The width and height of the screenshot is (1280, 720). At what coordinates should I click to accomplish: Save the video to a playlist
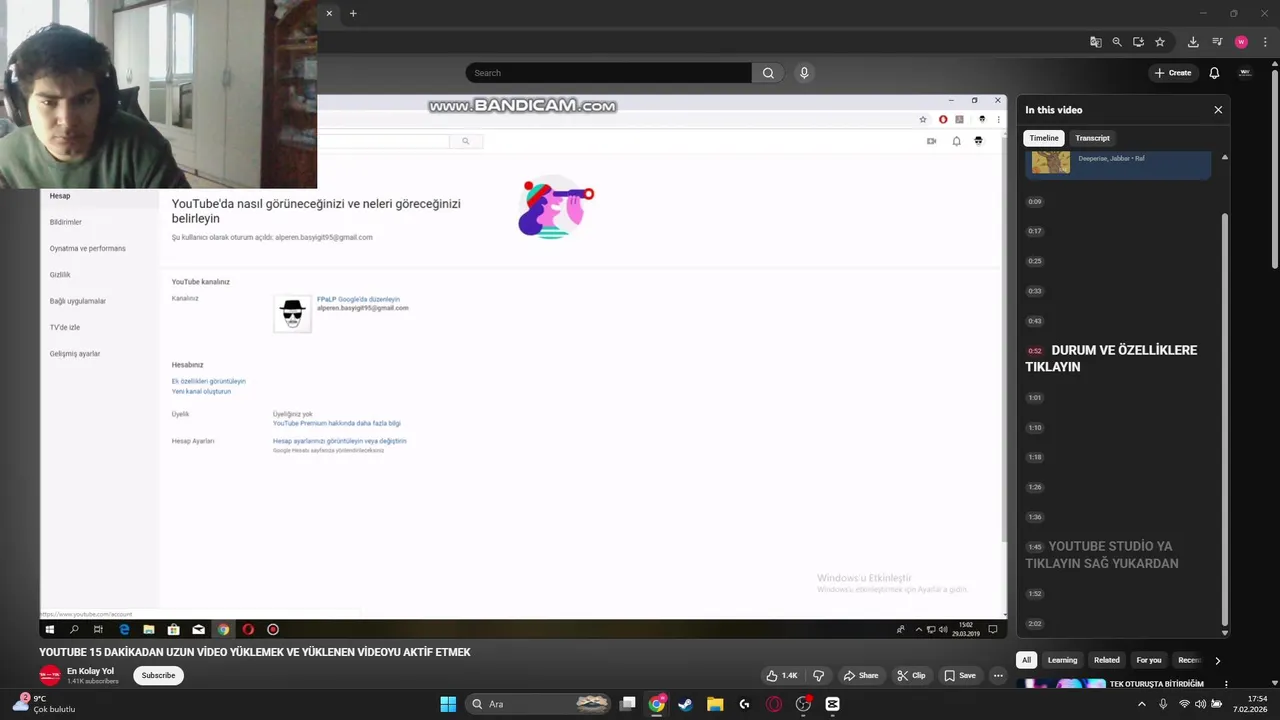pos(960,675)
